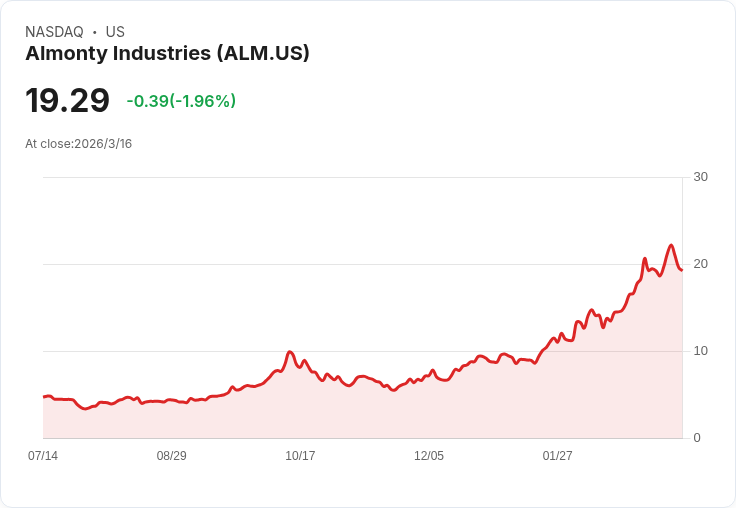This screenshot has width=736, height=508.
Task: Click the At close:2026/3/16 timestamp
Action: (x=78, y=144)
